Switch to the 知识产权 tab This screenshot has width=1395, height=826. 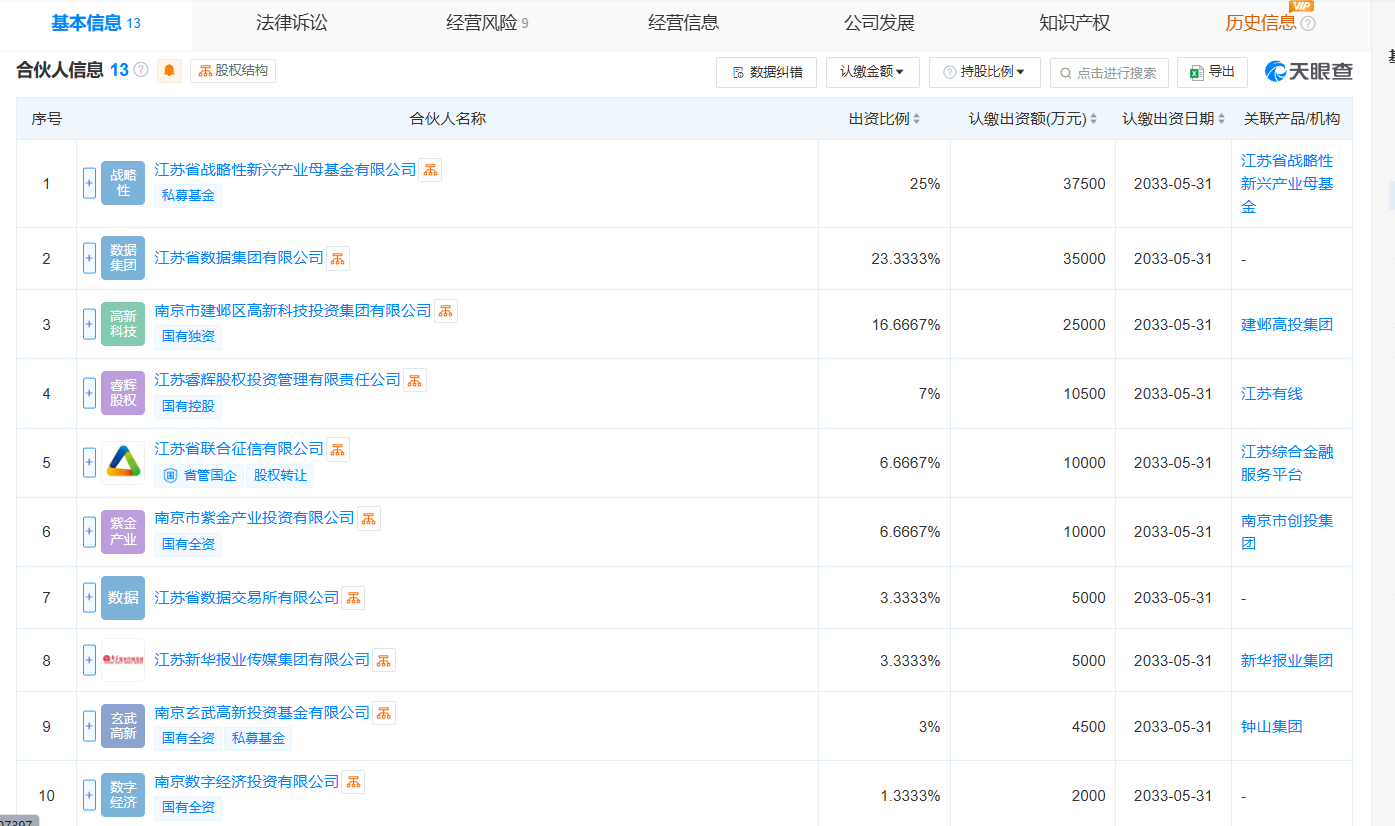point(1075,23)
